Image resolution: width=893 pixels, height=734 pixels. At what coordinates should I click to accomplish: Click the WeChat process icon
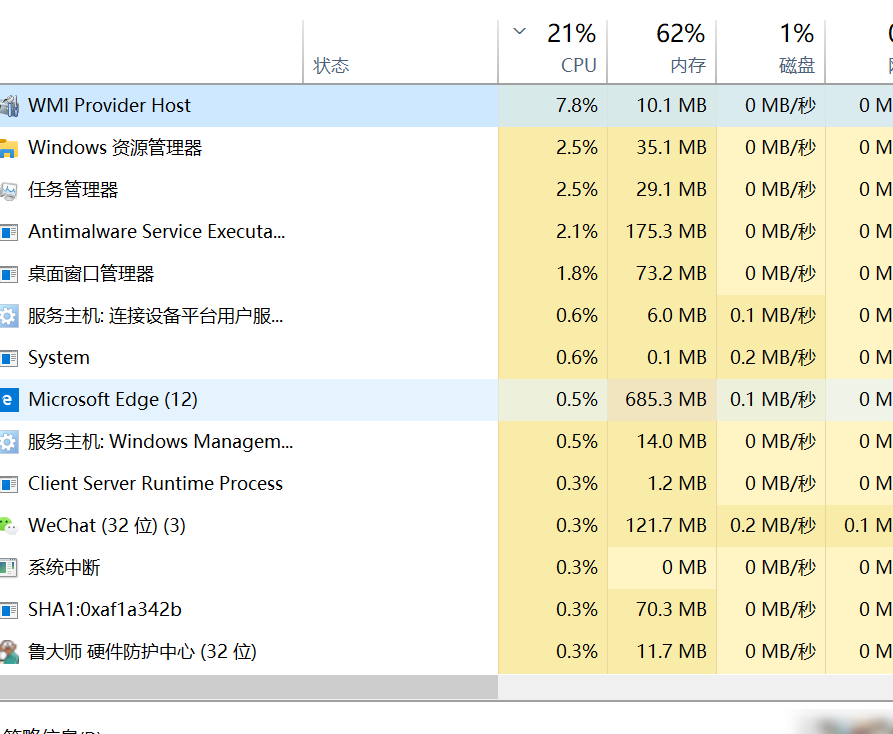pos(9,526)
